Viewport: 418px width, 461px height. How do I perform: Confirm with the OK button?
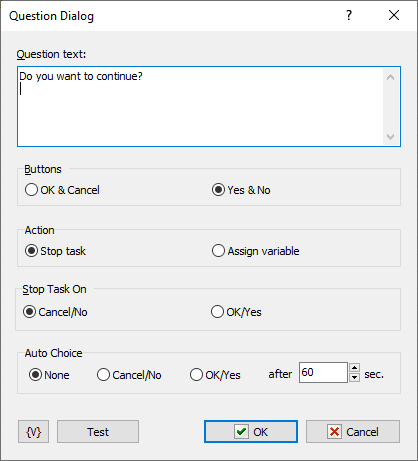tap(251, 432)
